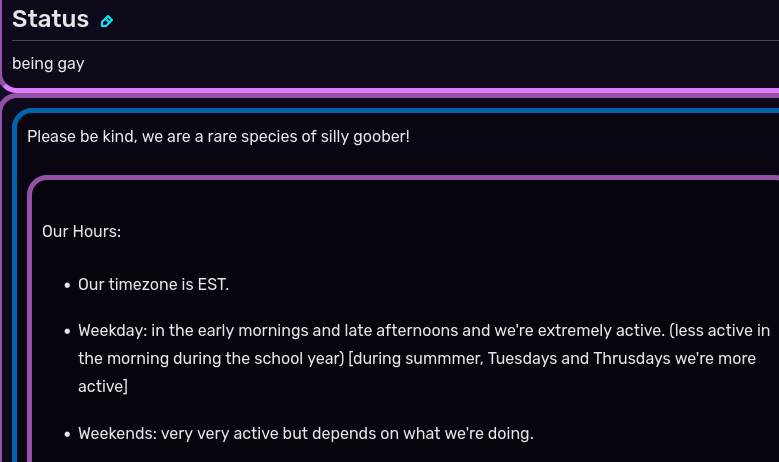Click the bullet before "Weekends"
The height and width of the screenshot is (462, 779).
68,434
